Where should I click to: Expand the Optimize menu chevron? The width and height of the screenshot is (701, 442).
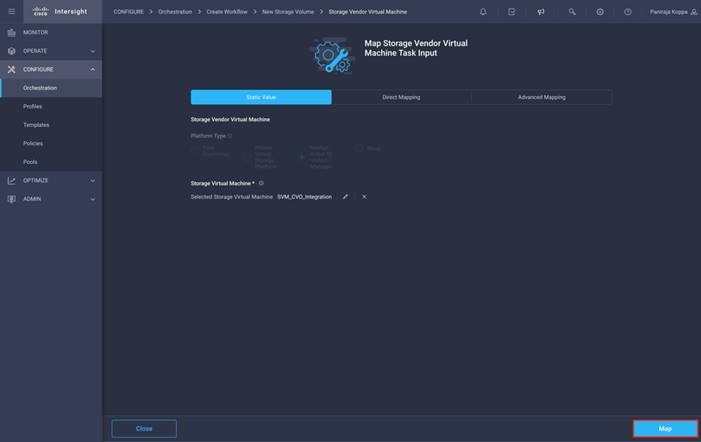[93, 181]
